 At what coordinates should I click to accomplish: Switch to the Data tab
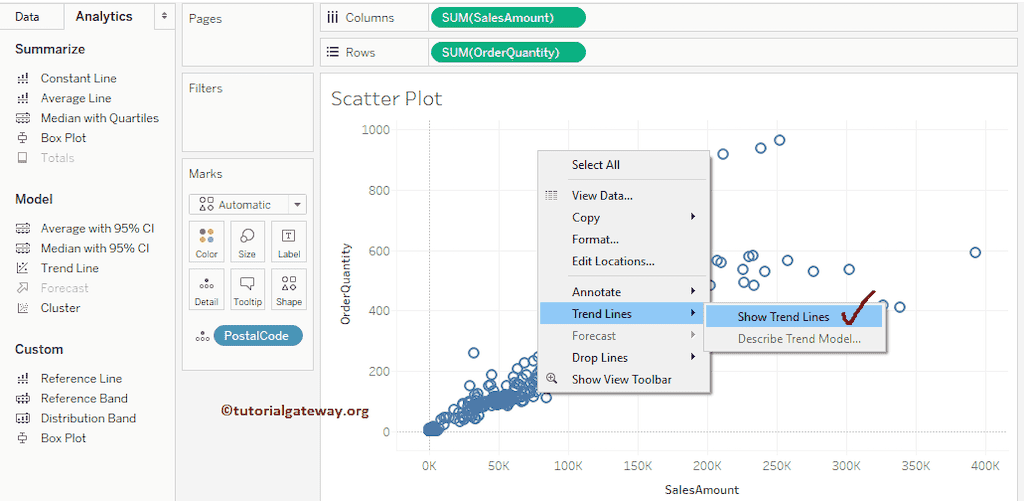(x=28, y=16)
